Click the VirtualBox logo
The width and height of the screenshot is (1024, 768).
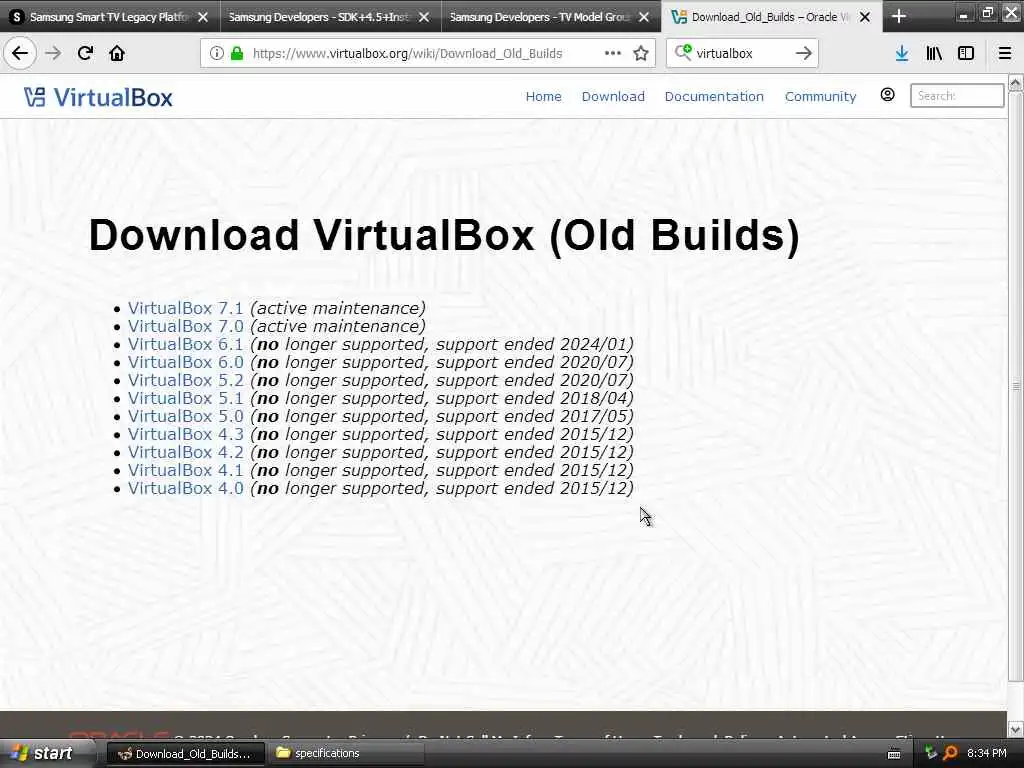(98, 97)
